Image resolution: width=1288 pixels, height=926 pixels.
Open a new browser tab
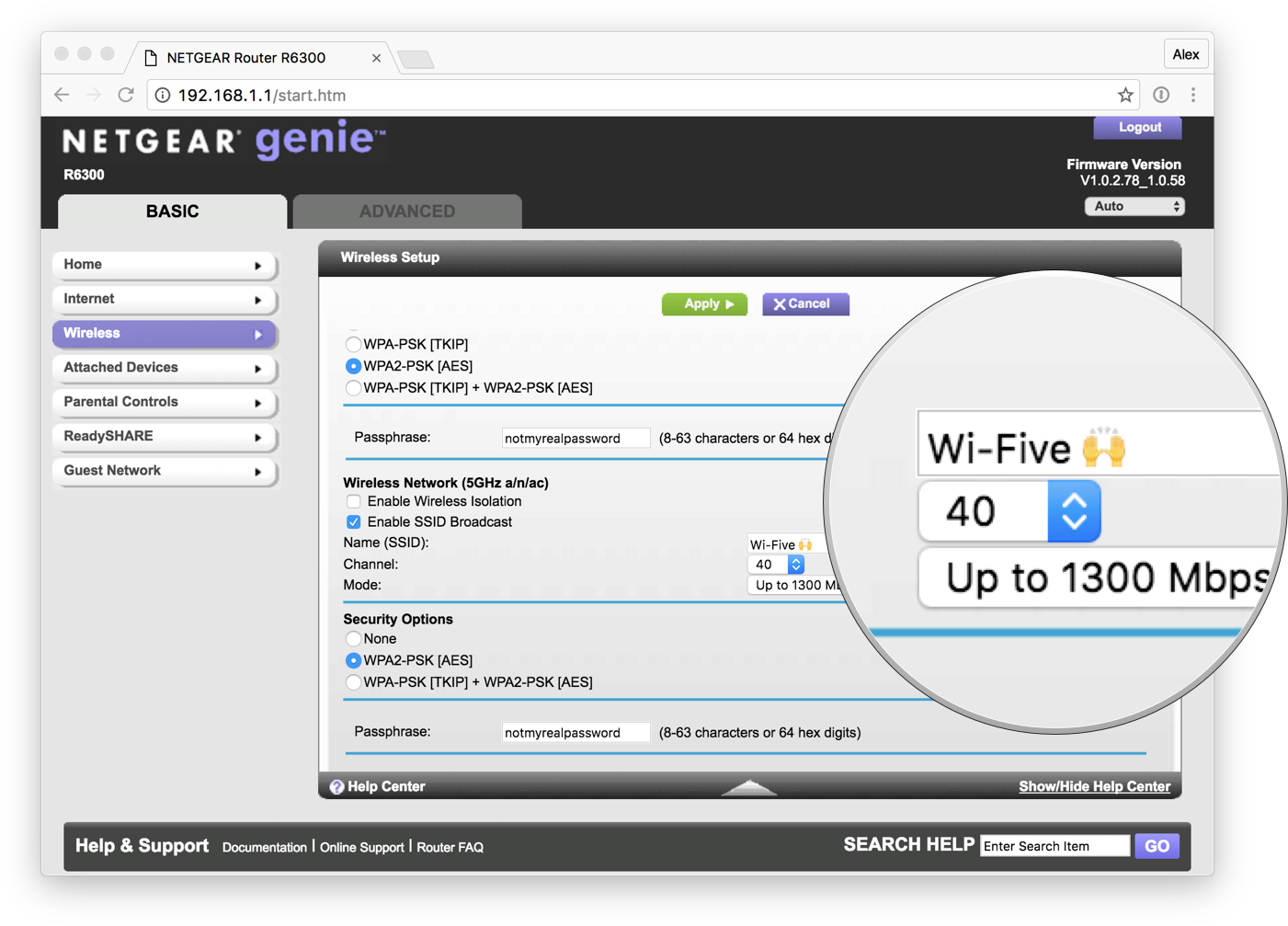(x=416, y=60)
